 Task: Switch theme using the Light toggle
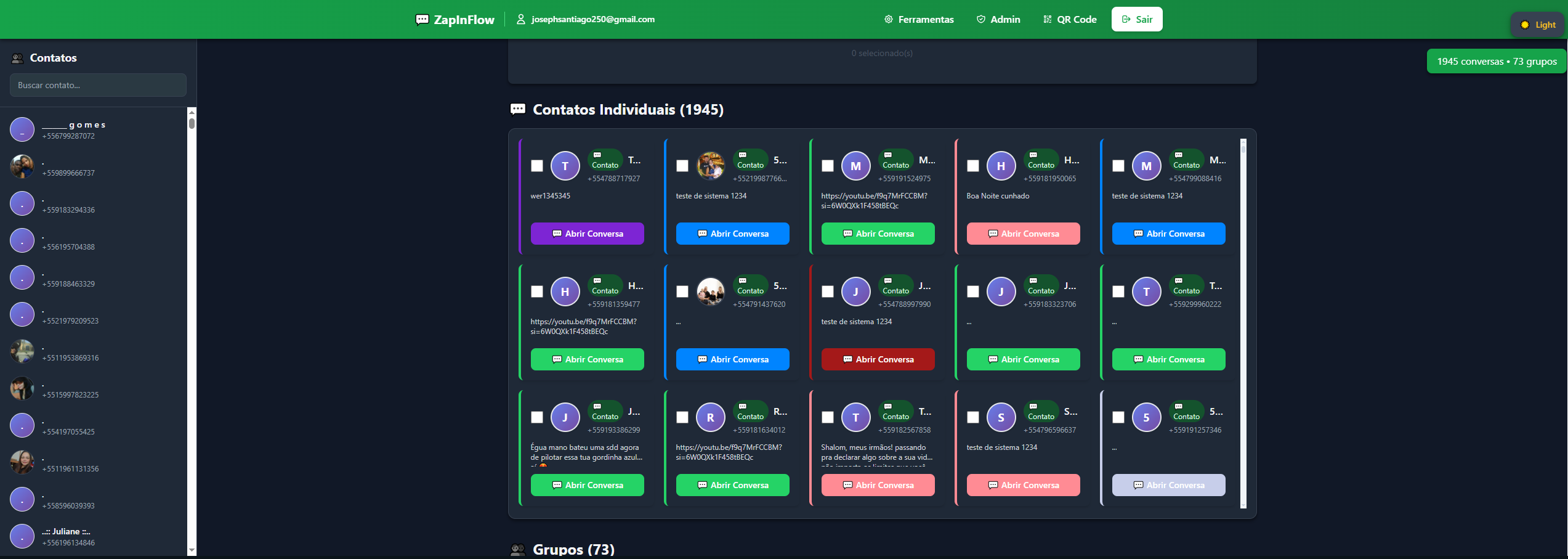point(1538,25)
